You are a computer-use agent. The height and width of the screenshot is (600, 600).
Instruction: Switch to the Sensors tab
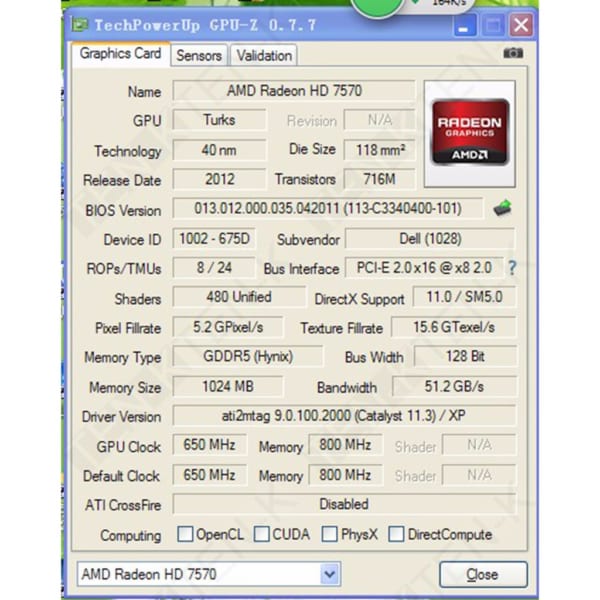point(199,56)
